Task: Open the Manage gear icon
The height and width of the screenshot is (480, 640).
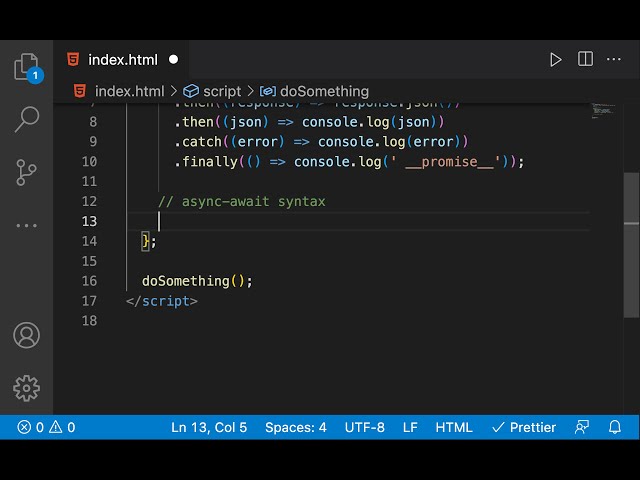Action: point(27,388)
